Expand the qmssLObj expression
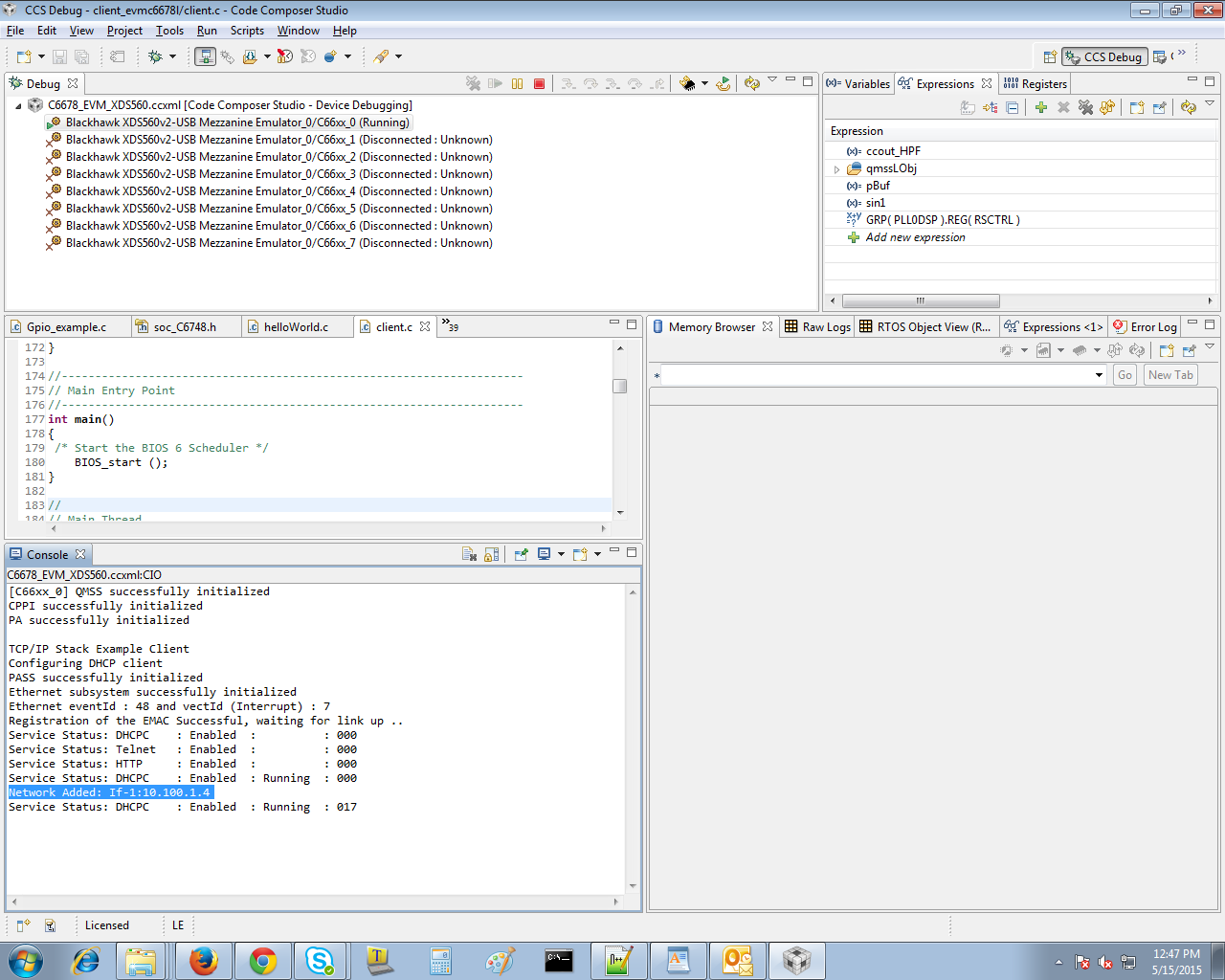The width and height of the screenshot is (1225, 980). pyautogui.click(x=836, y=169)
